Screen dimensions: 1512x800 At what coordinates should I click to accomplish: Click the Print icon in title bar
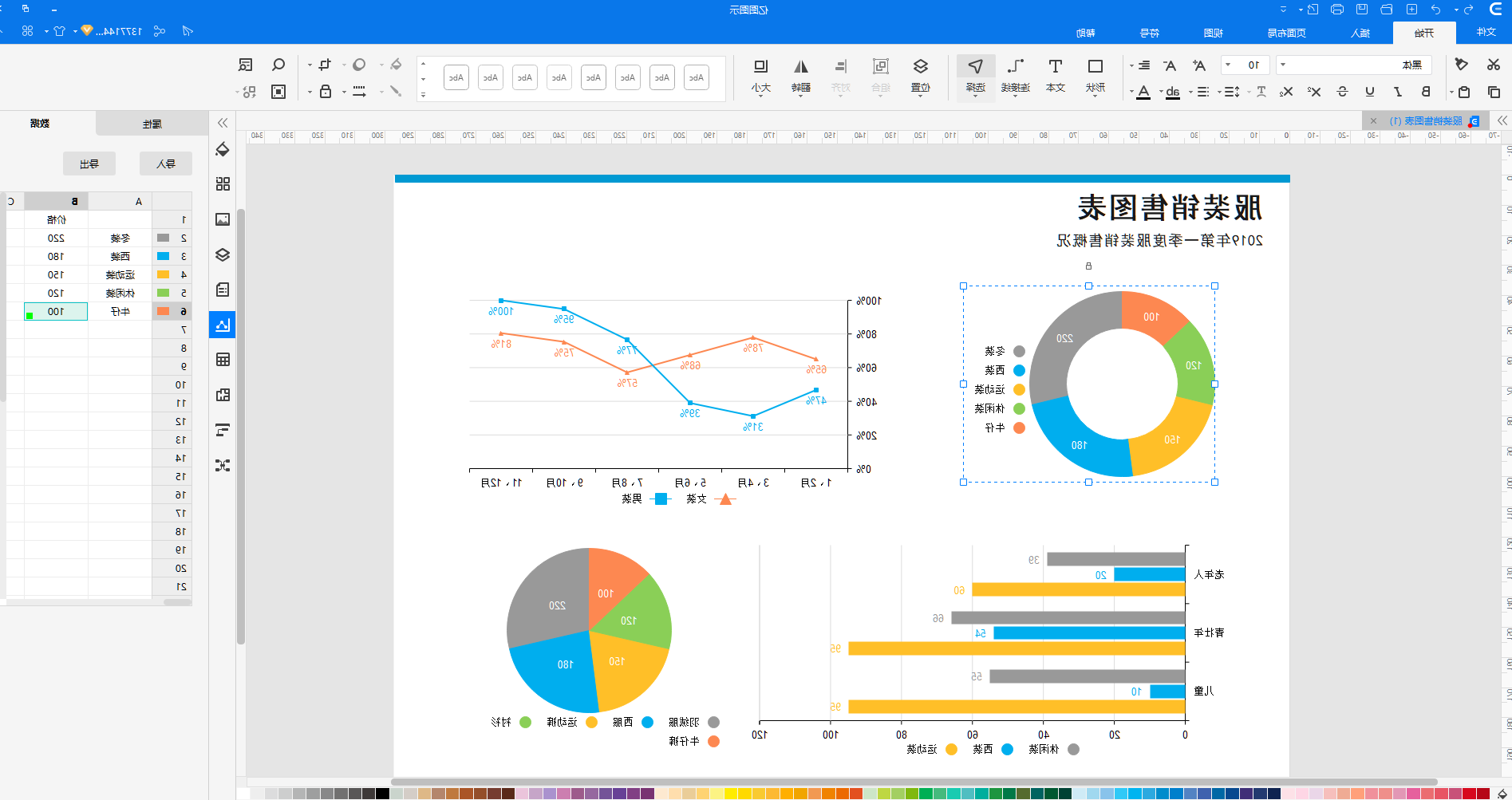pos(1337,10)
